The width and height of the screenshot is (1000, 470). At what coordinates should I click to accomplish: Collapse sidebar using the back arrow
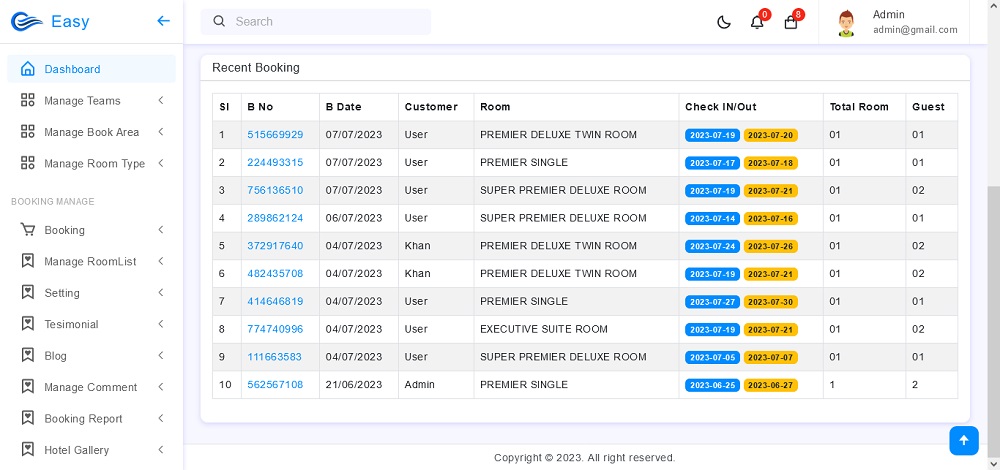pos(163,21)
